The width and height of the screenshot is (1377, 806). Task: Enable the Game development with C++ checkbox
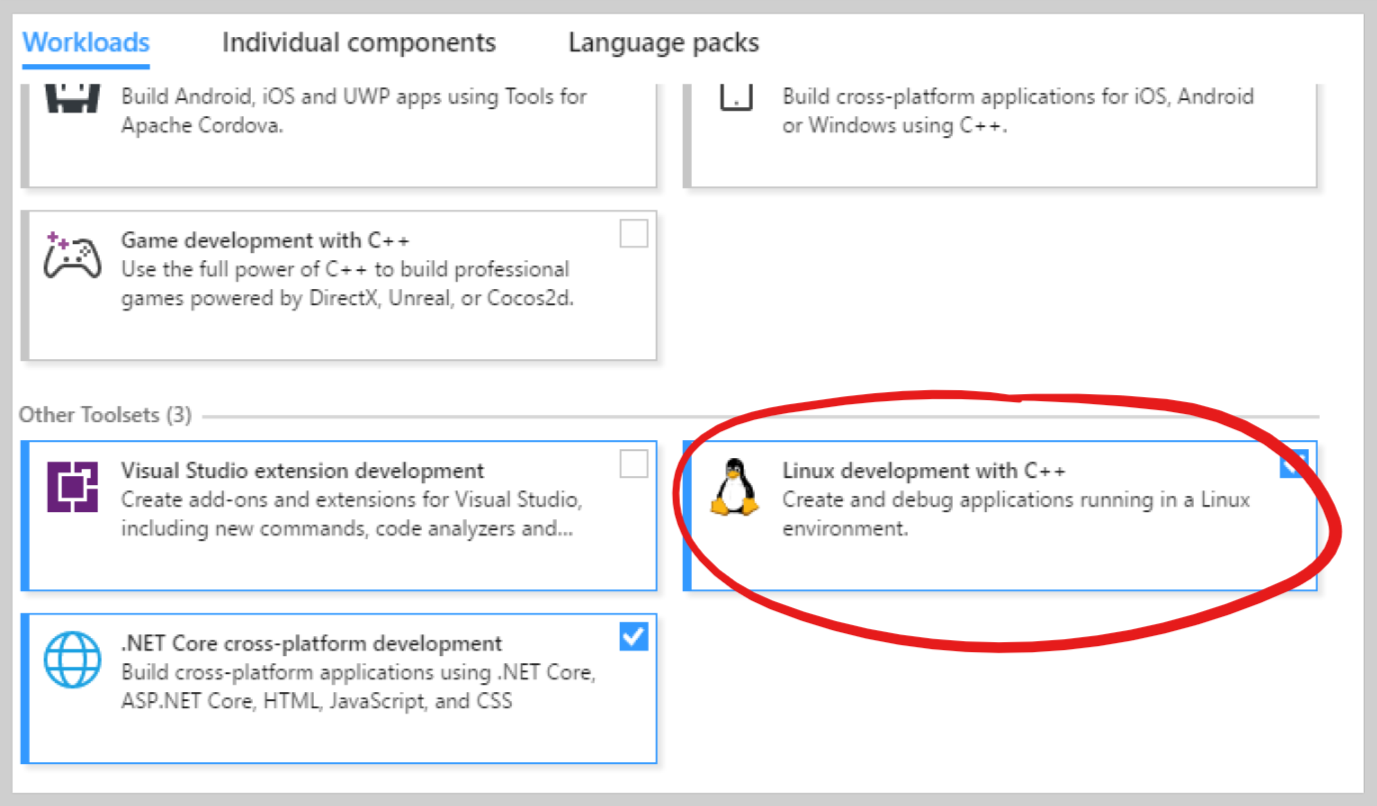click(633, 234)
